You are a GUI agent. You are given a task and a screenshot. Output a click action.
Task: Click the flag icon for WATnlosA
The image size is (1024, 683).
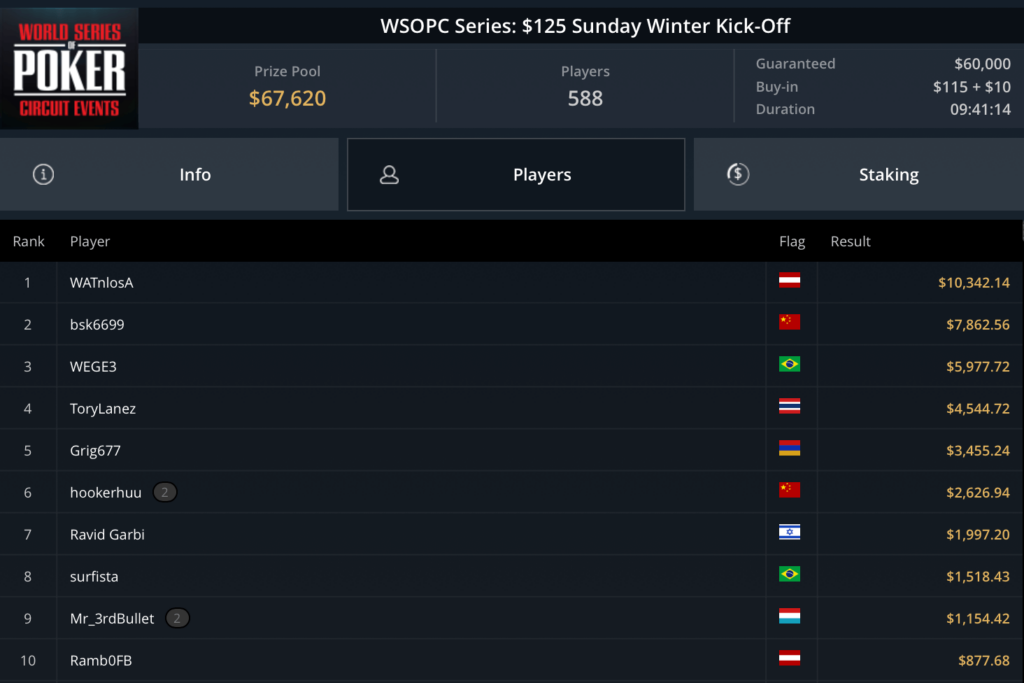[789, 281]
